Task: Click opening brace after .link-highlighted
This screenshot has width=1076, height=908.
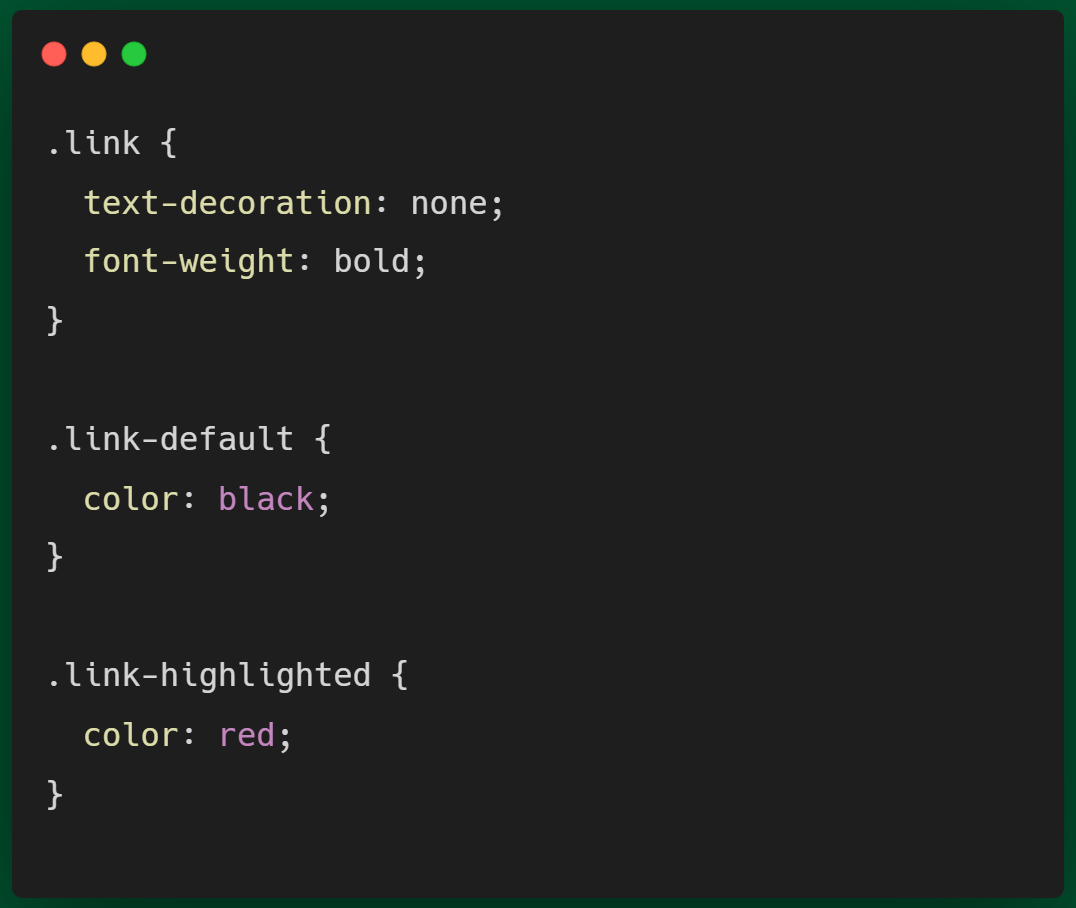Action: (x=399, y=675)
